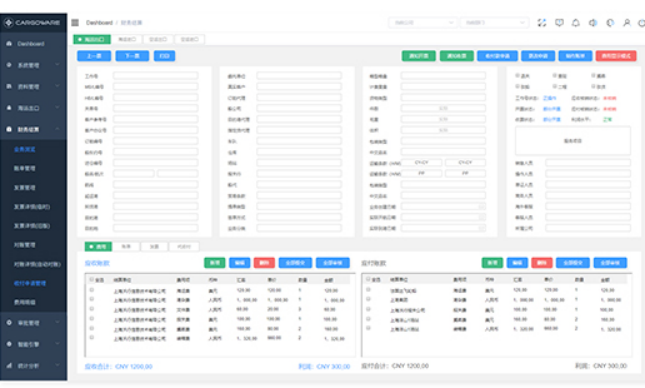Tick select-all checkbox in payables table
The height and width of the screenshot is (388, 645).
[368, 279]
